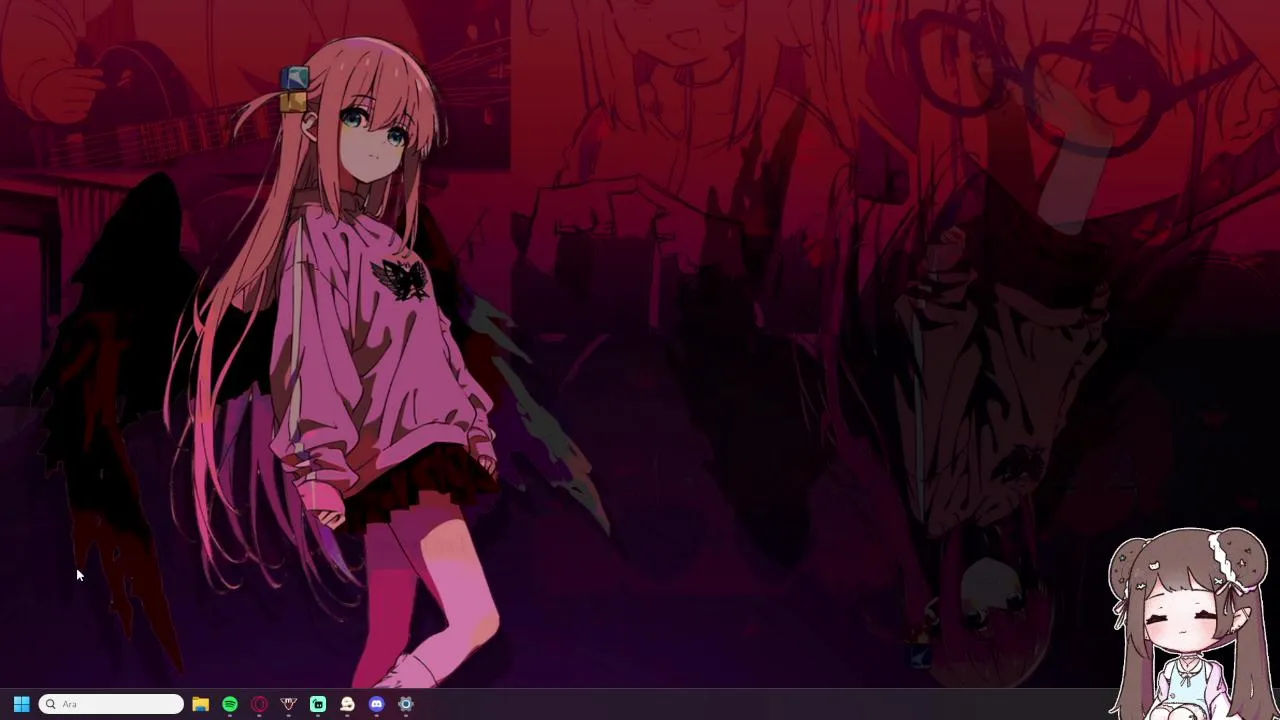The width and height of the screenshot is (1280, 720).
Task: Open Spotify from the taskbar
Action: click(230, 704)
